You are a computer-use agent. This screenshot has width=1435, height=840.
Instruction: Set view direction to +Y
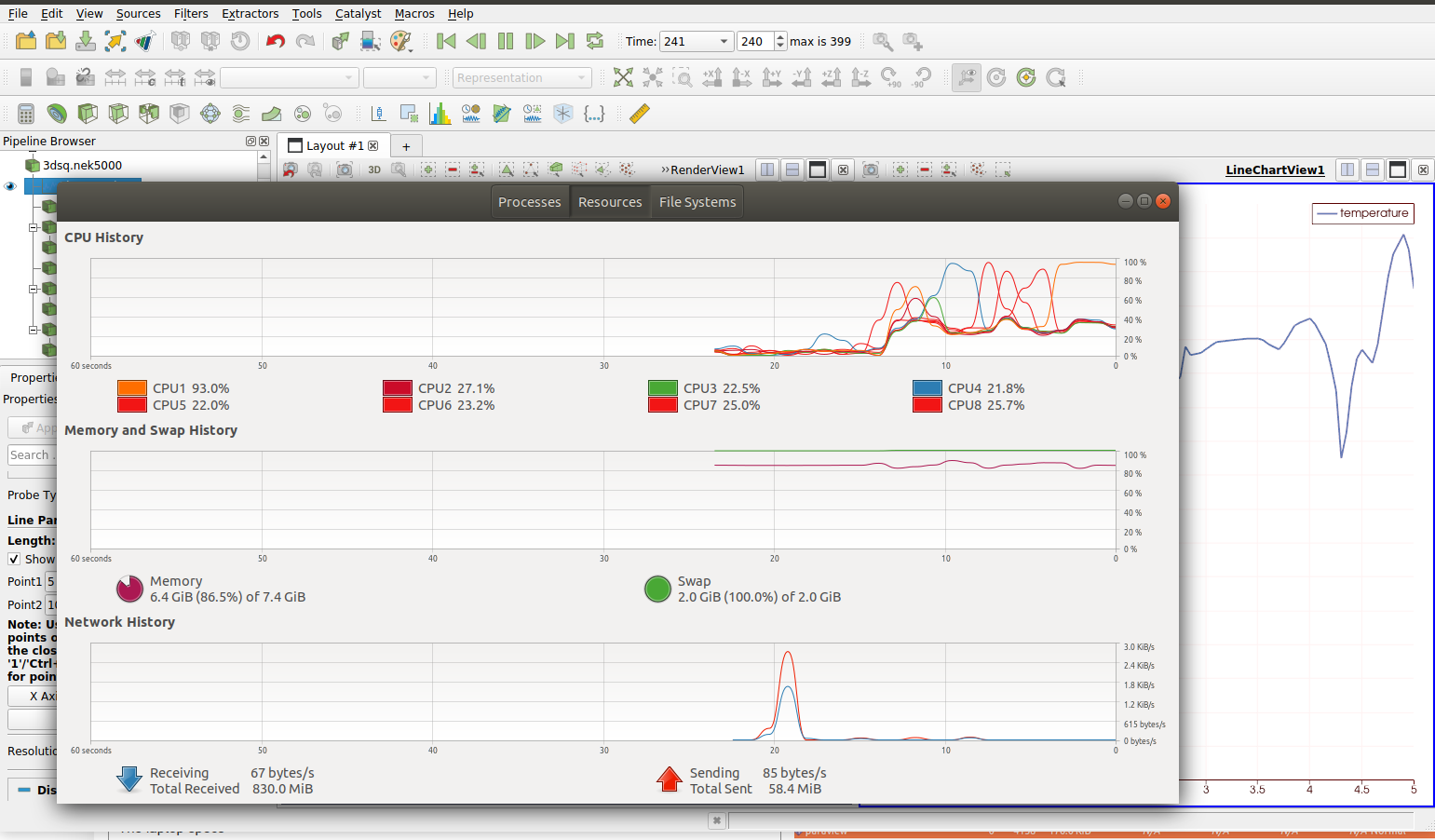click(772, 77)
